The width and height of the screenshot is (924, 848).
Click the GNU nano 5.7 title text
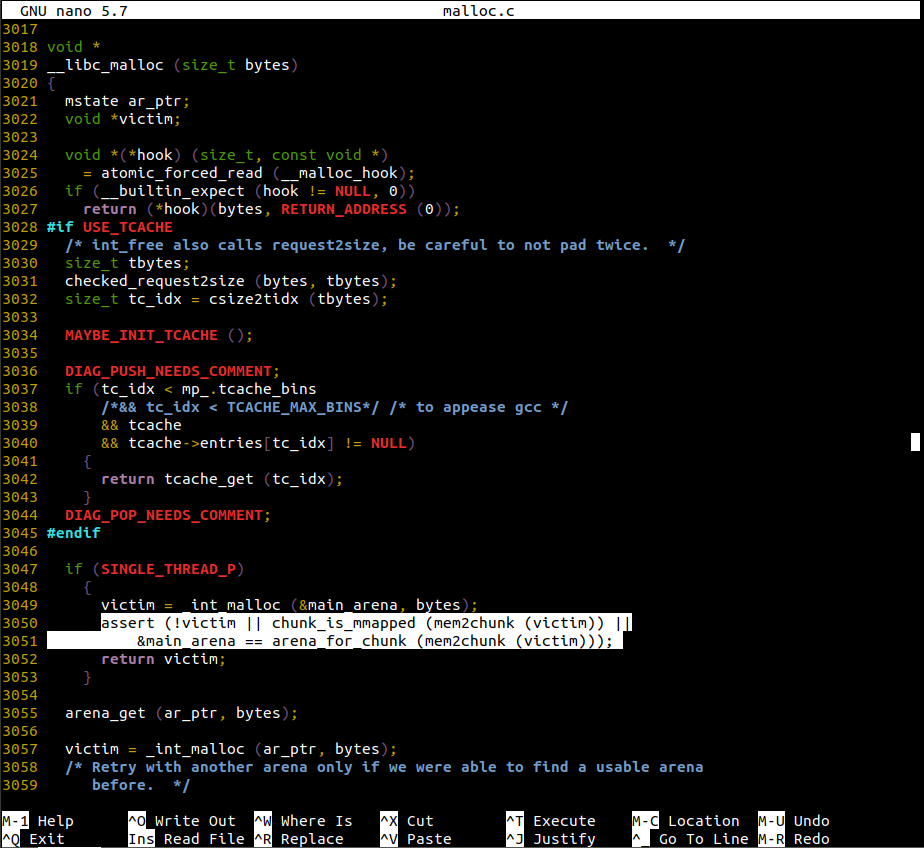[x=74, y=11]
